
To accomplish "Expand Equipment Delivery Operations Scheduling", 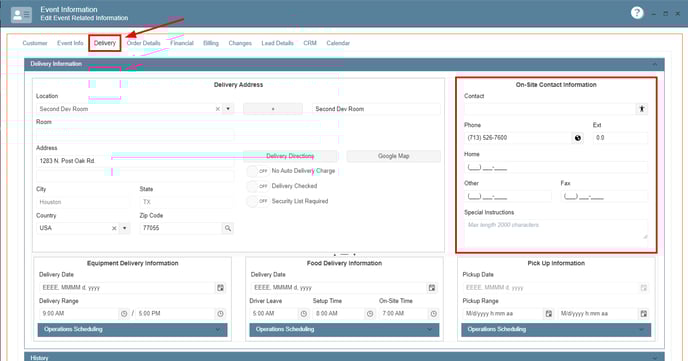I will click(133, 329).
